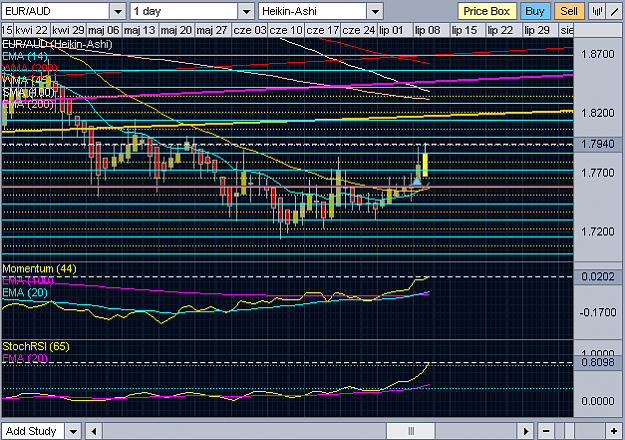Click the EMA (20) label in Momentum panel

pyautogui.click(x=25, y=293)
